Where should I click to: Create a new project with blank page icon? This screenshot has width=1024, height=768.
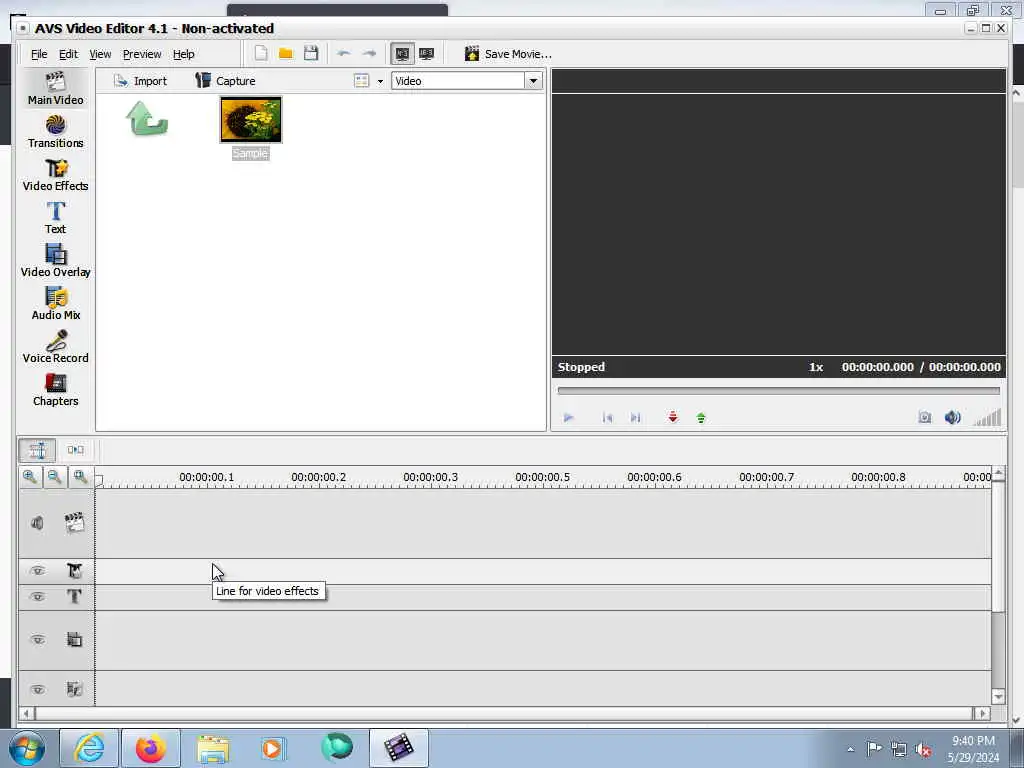point(261,54)
